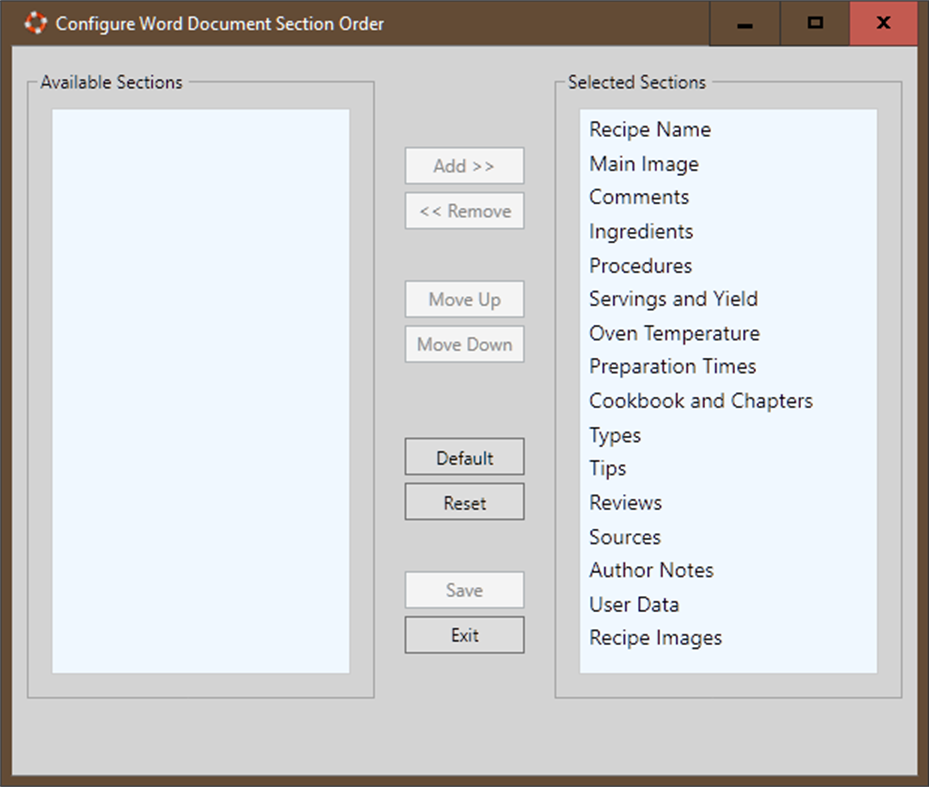Click the application icon in the title bar
Screen dimensions: 929x787
point(35,23)
